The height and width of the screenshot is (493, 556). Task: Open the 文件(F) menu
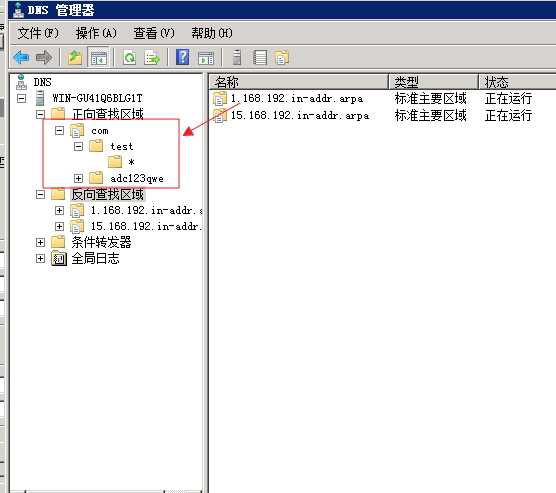click(38, 33)
